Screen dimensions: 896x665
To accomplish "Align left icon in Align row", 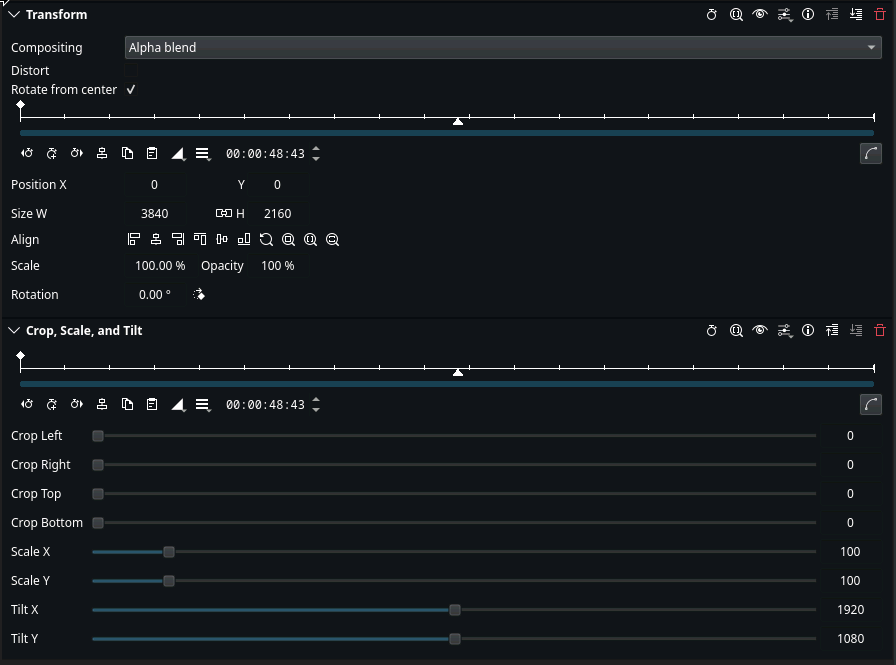I will (x=134, y=239).
